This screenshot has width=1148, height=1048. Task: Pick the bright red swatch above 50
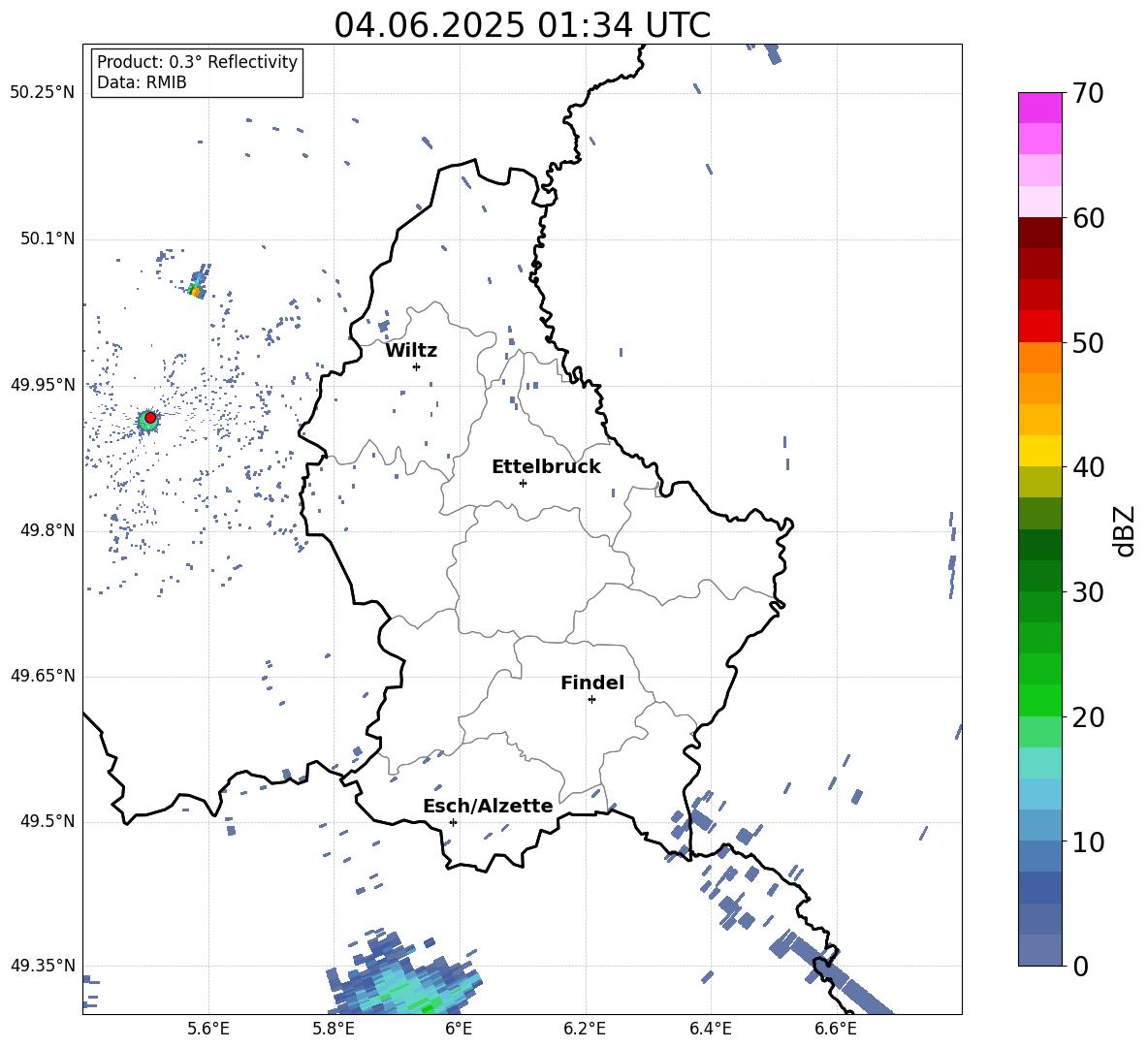point(1039,327)
